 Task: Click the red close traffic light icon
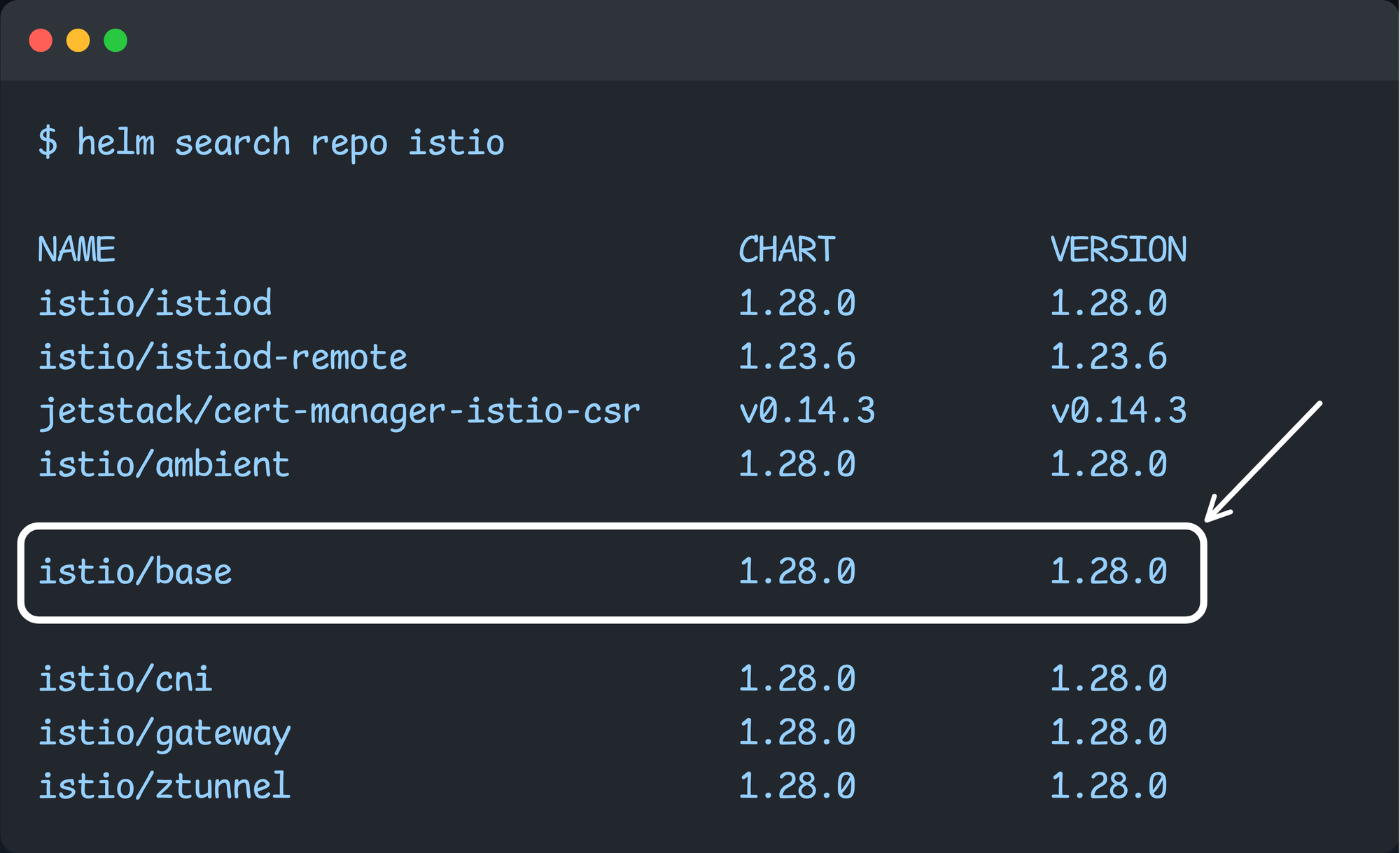pyautogui.click(x=42, y=41)
